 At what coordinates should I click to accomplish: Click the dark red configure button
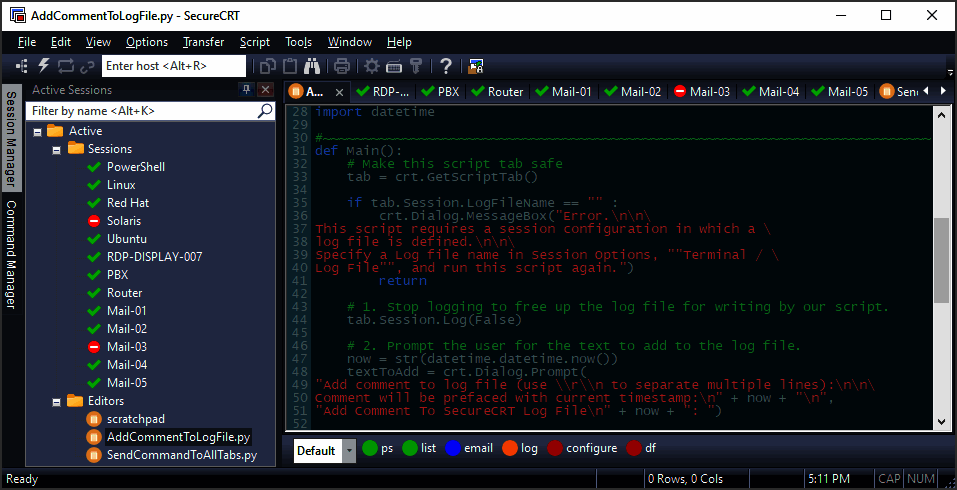(582, 448)
